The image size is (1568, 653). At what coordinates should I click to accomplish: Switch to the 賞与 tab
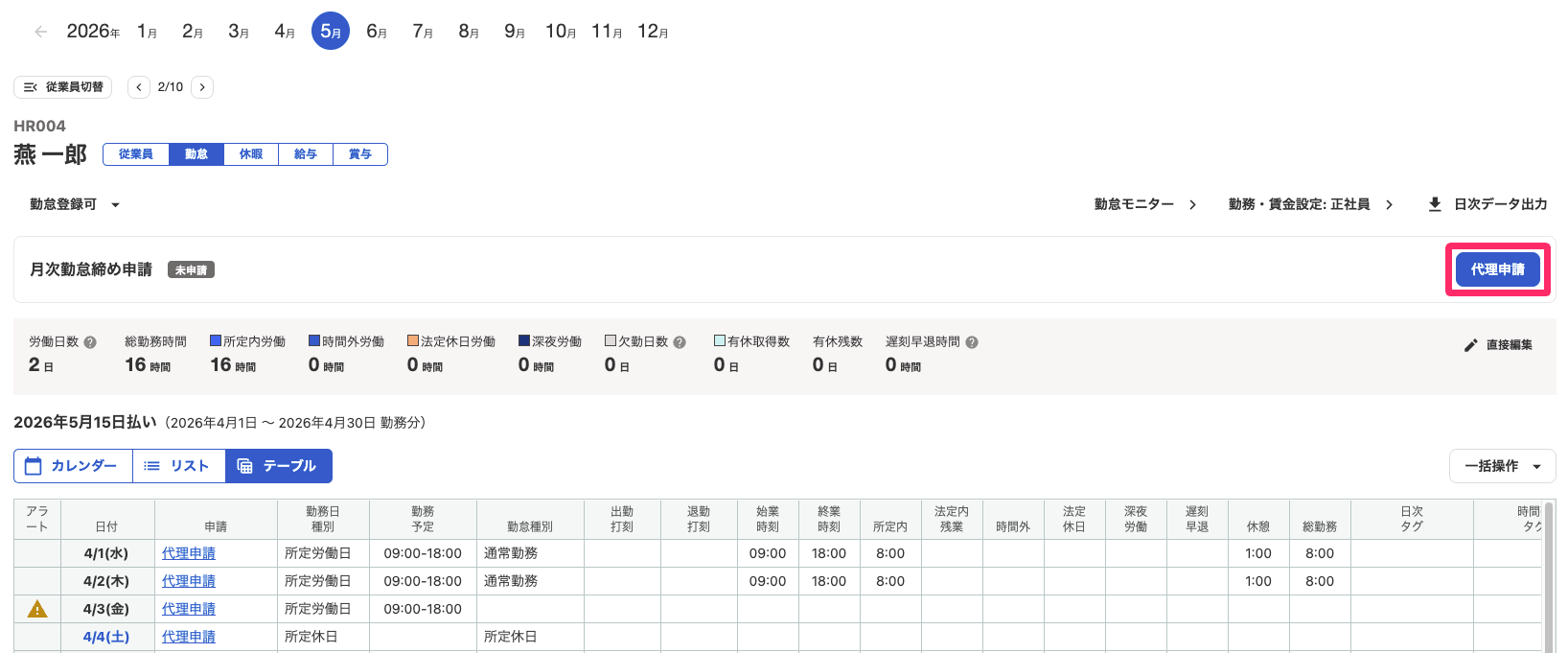(x=360, y=154)
